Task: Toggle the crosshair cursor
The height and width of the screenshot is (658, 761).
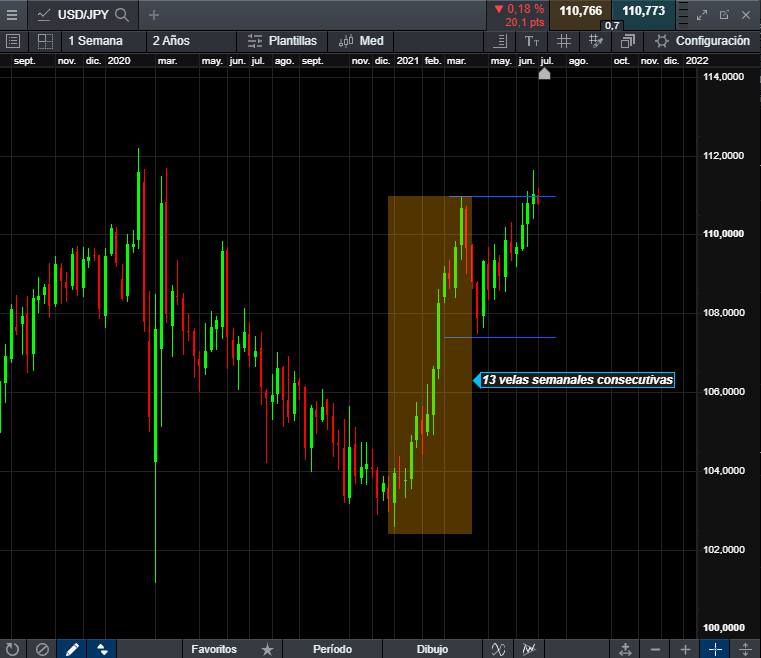Action: click(715, 649)
